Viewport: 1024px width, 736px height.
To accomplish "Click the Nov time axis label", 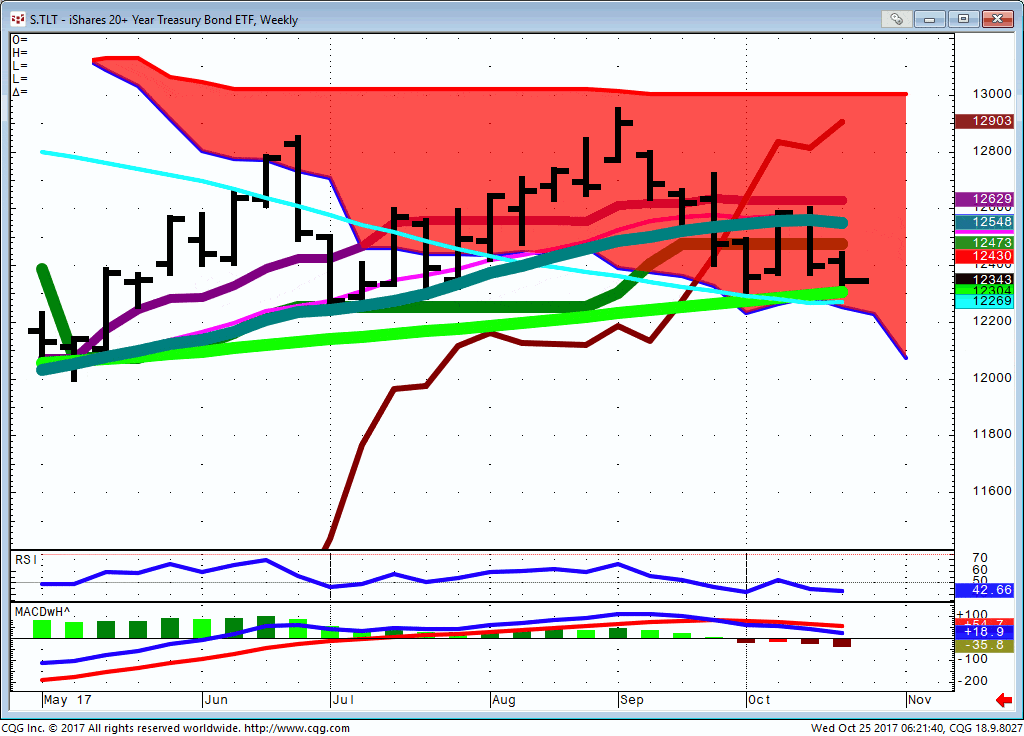I will [x=920, y=700].
